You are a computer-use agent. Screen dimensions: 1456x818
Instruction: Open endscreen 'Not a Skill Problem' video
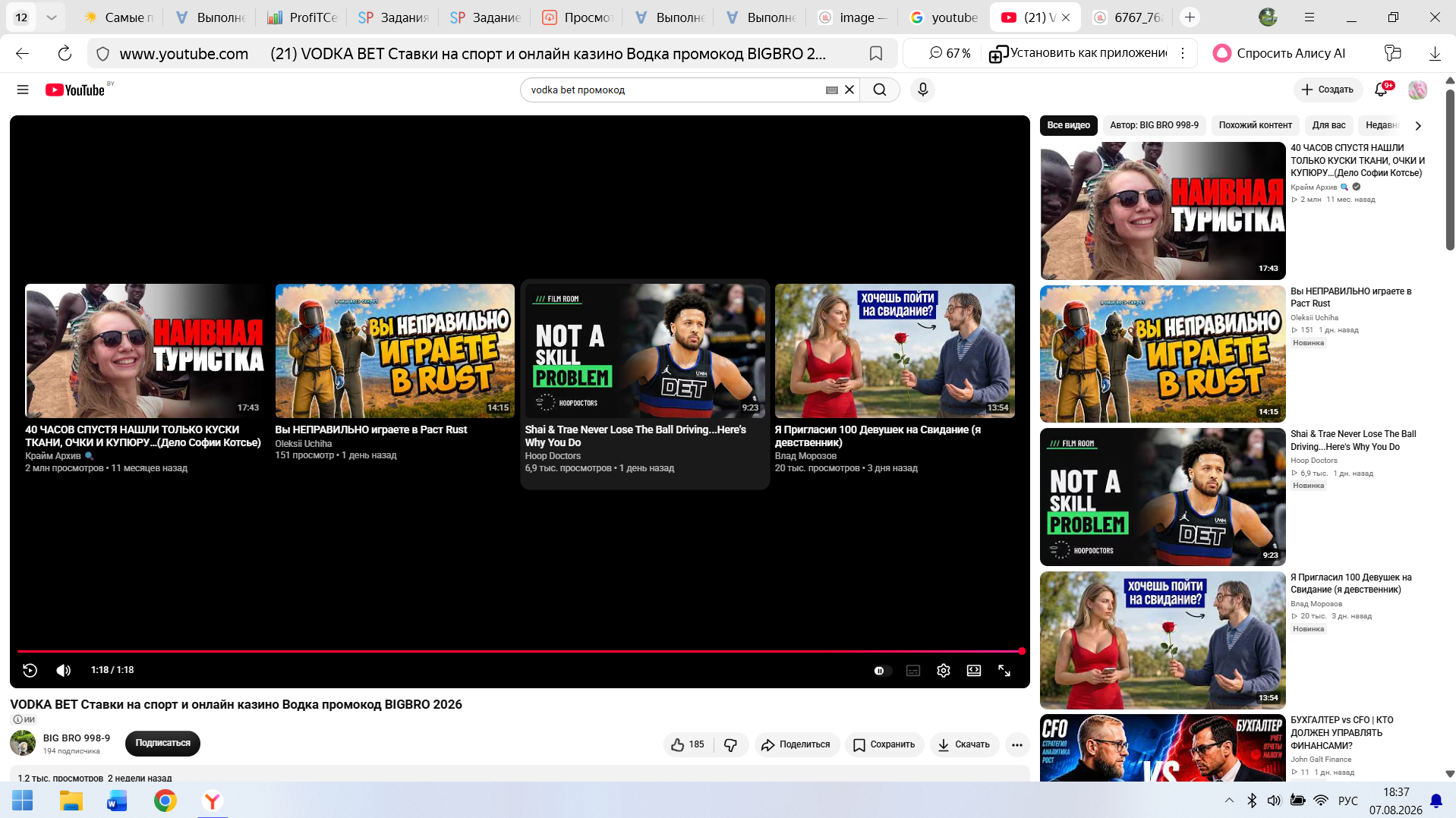pos(645,351)
